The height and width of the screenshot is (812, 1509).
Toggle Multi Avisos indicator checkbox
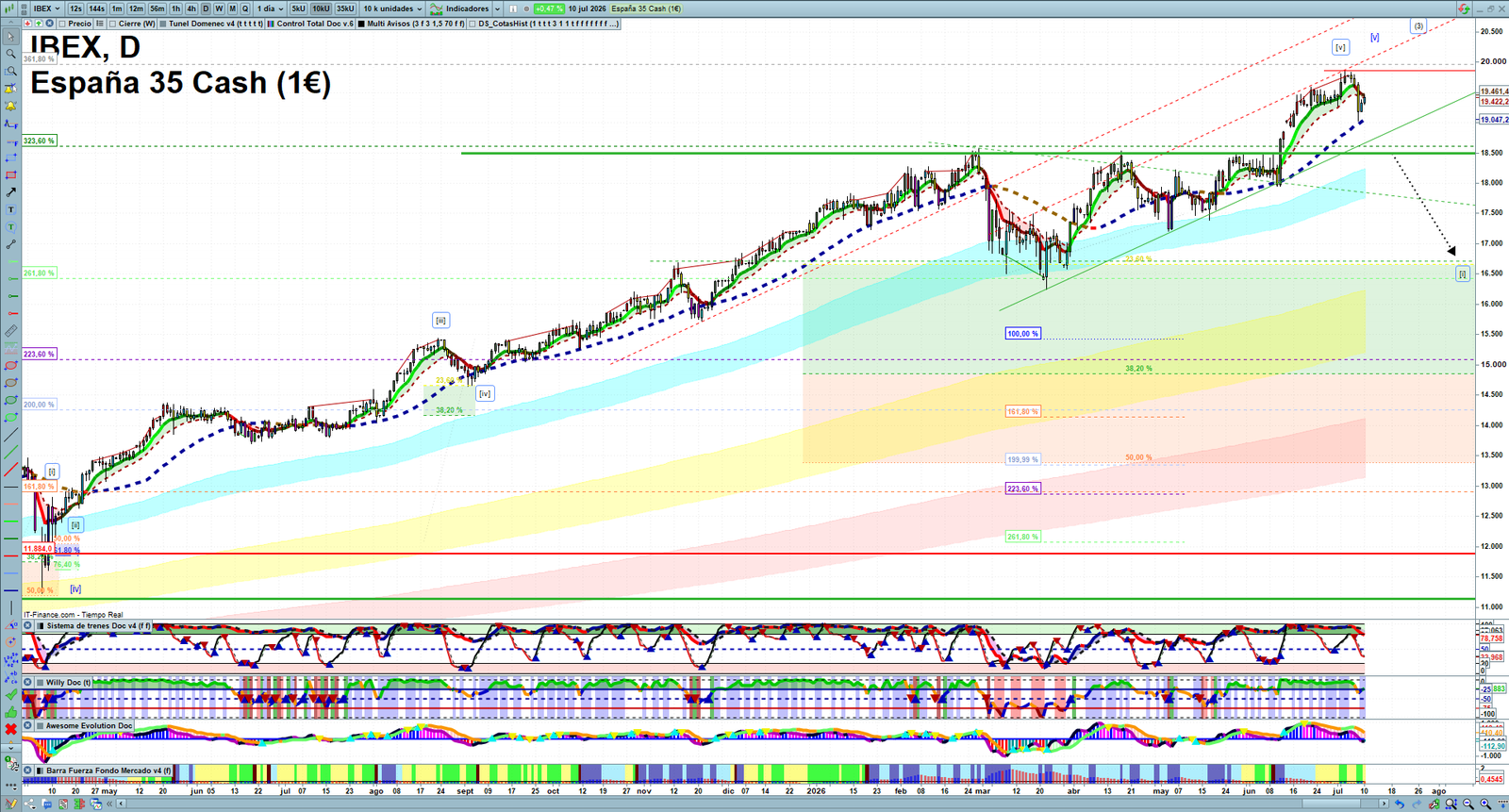[361, 24]
